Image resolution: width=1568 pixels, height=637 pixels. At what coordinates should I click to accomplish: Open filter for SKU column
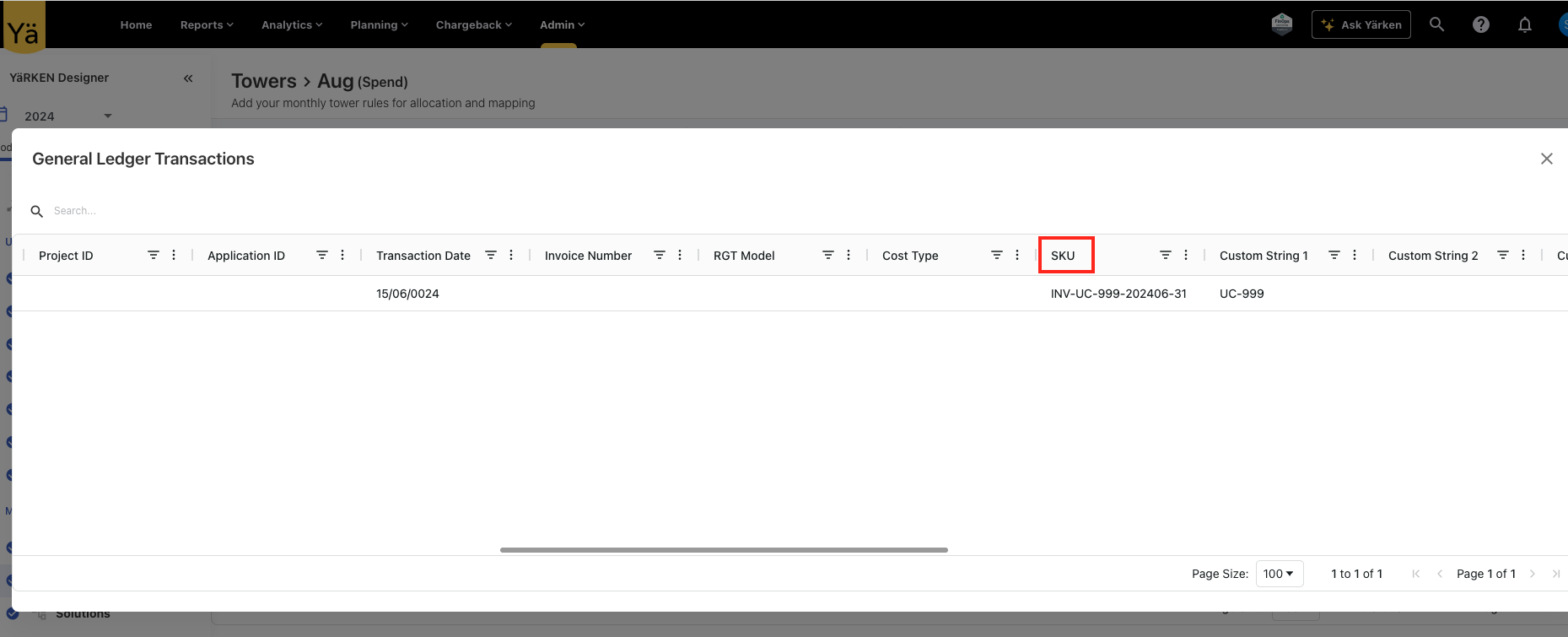(x=1166, y=255)
